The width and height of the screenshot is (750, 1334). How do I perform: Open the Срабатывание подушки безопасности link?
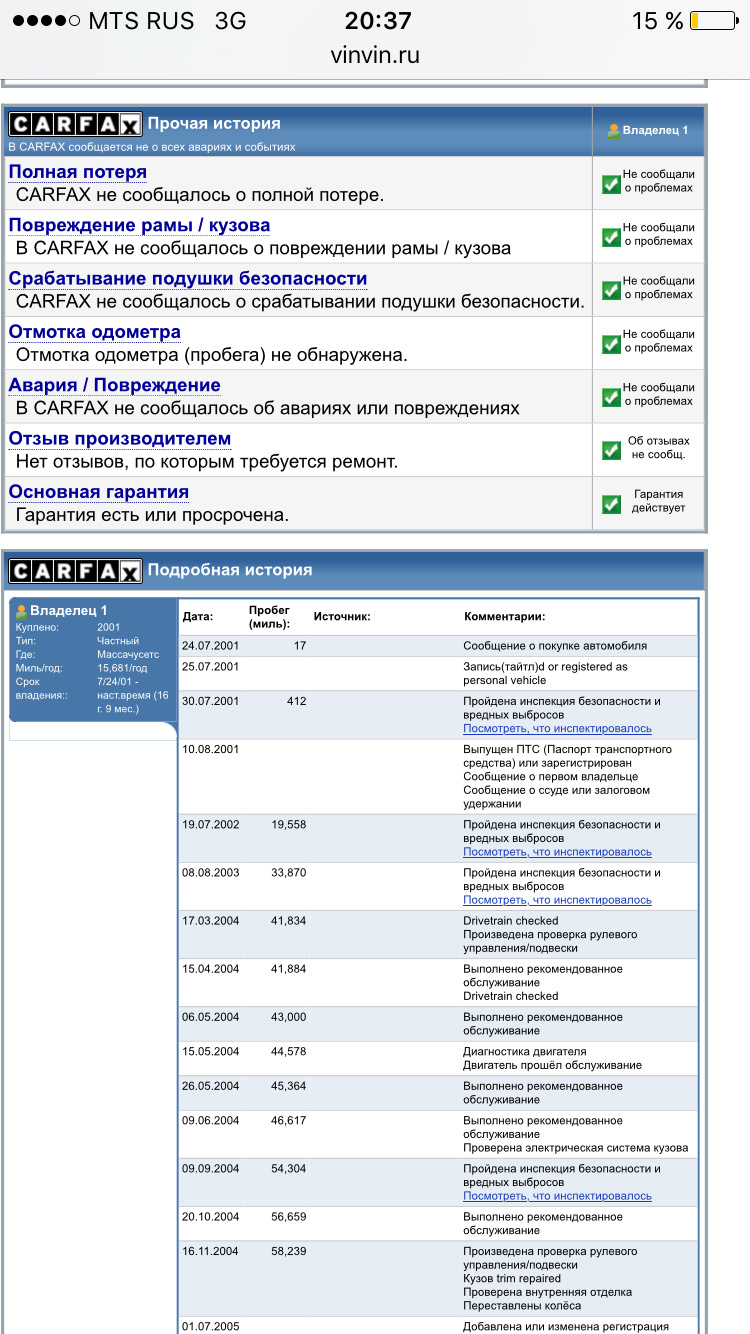188,278
